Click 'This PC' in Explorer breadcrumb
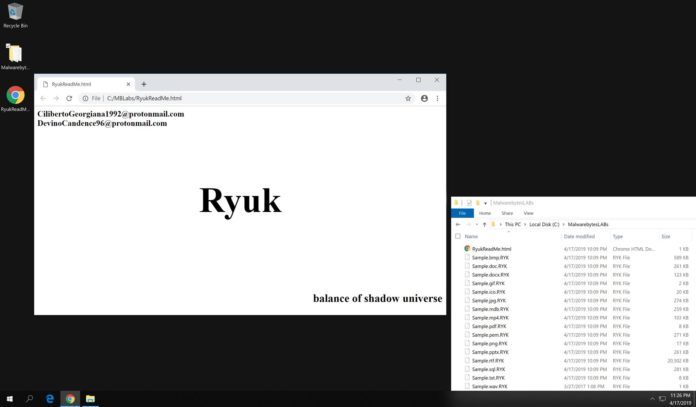Image resolution: width=696 pixels, height=407 pixels. pos(513,225)
